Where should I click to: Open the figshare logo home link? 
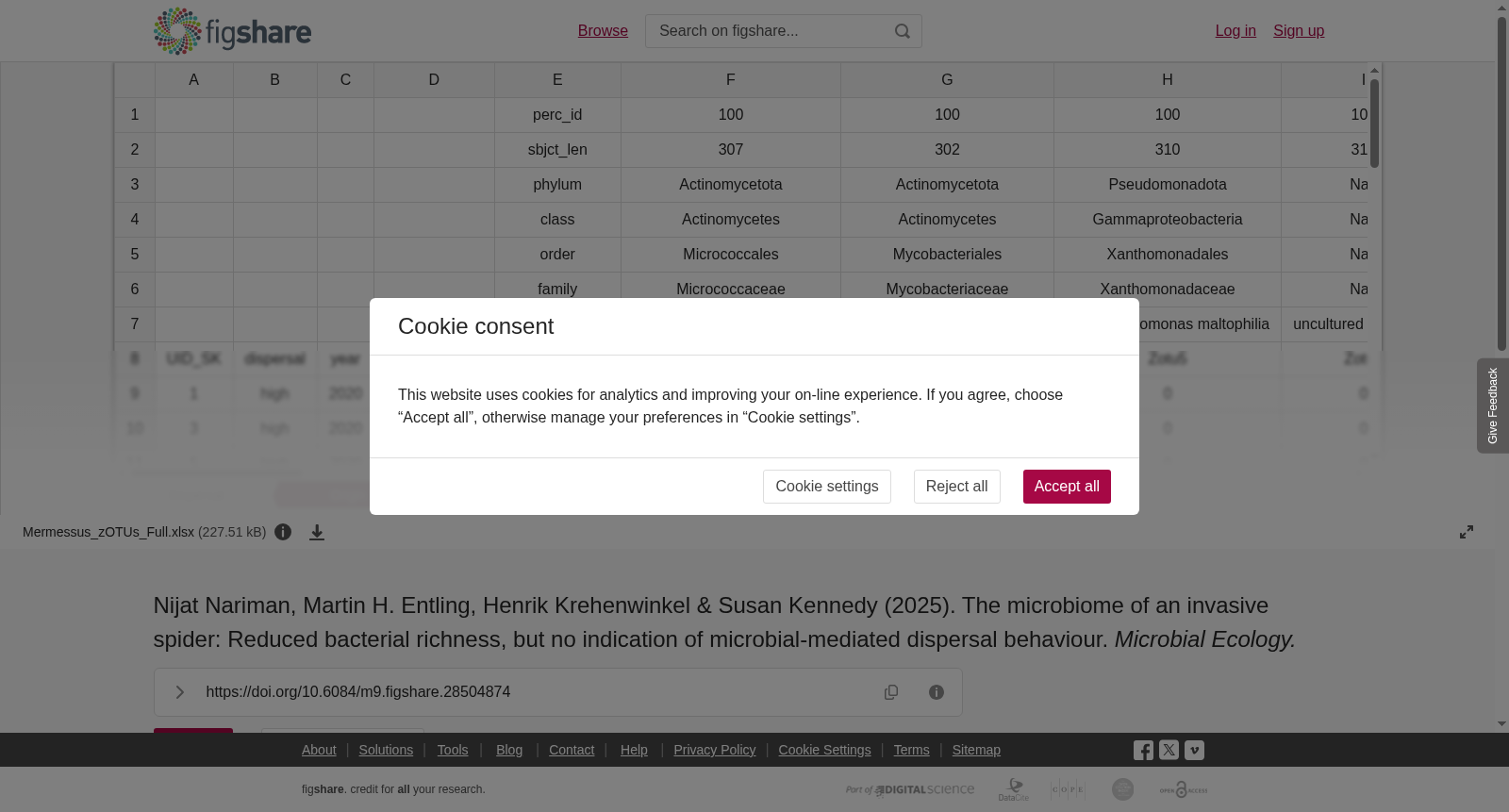[232, 31]
